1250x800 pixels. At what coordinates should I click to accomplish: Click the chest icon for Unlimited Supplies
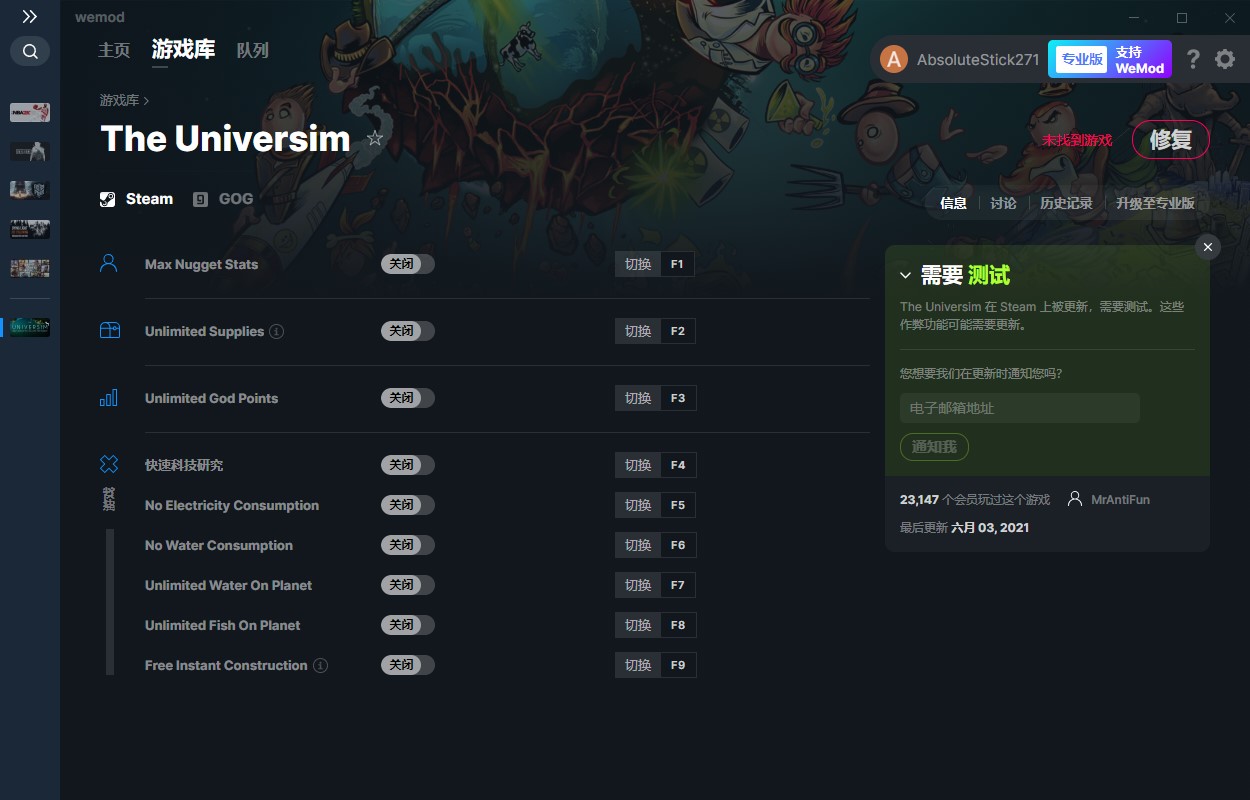point(110,330)
